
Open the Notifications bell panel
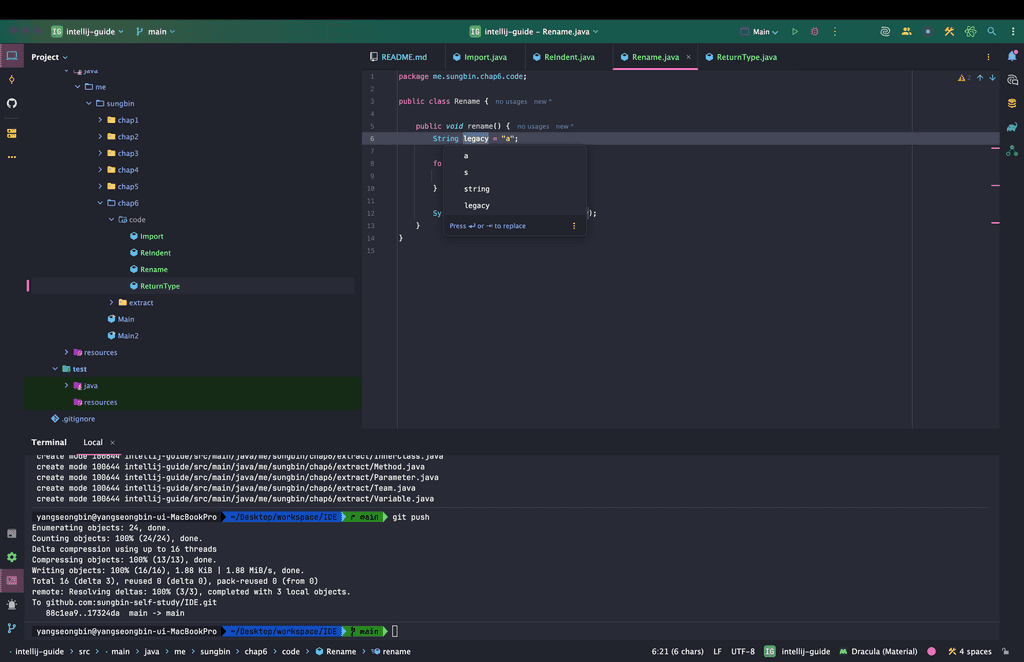[x=1012, y=57]
